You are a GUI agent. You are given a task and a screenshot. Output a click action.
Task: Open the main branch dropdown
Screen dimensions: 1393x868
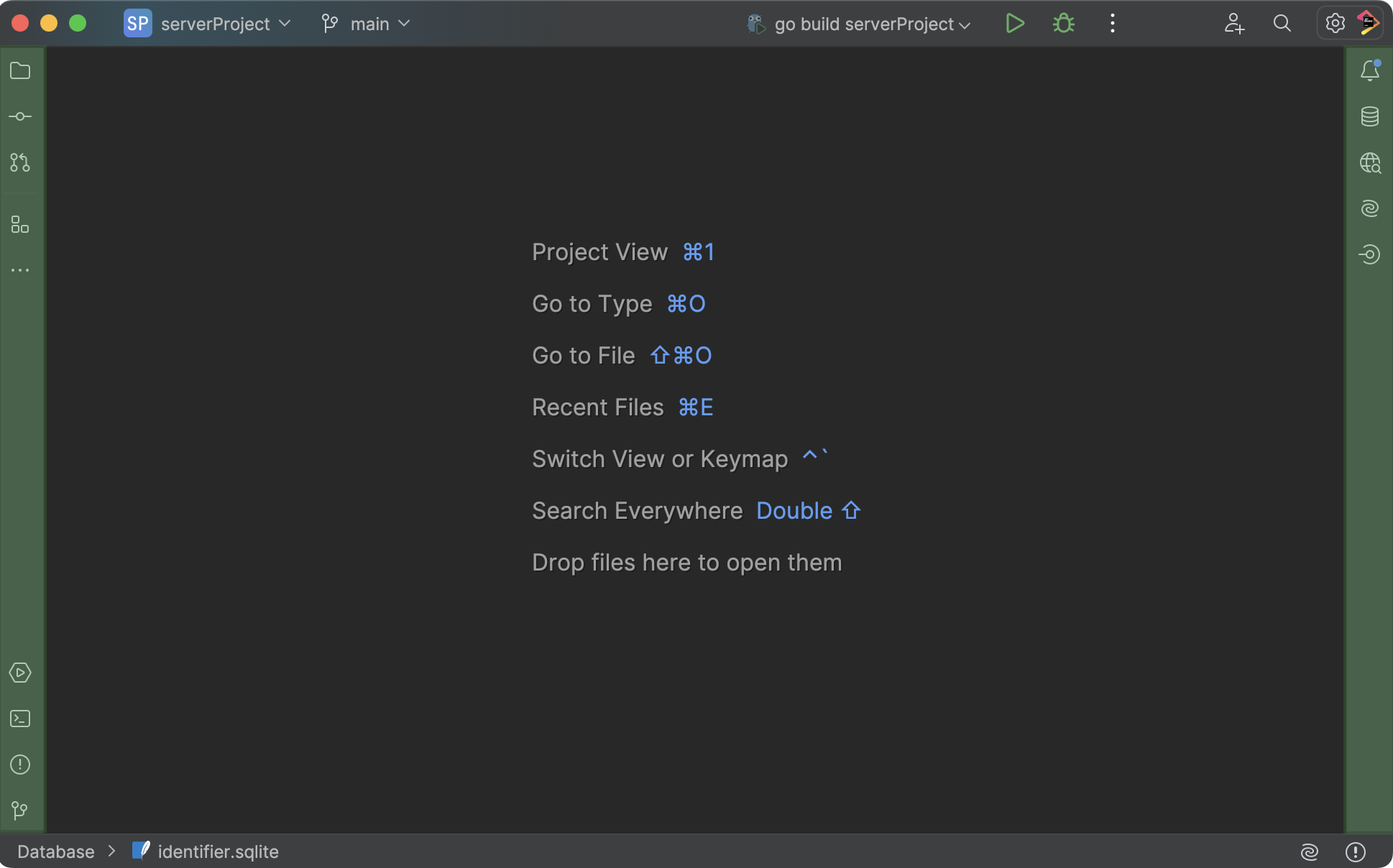368,23
